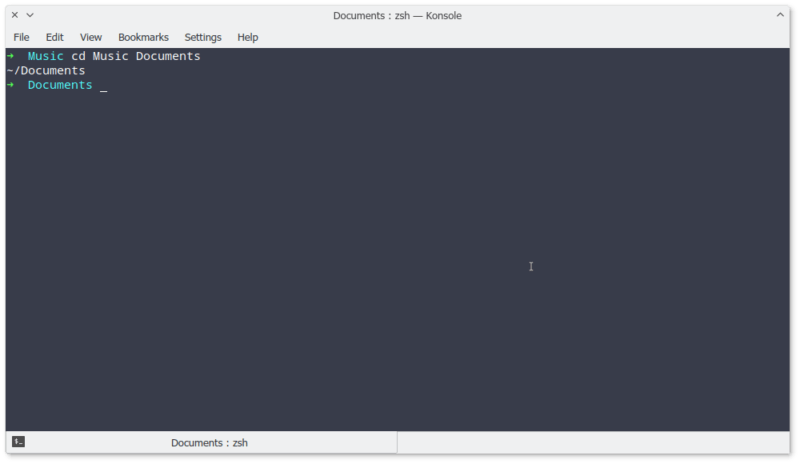Open the Bookmarks menu

(x=143, y=37)
